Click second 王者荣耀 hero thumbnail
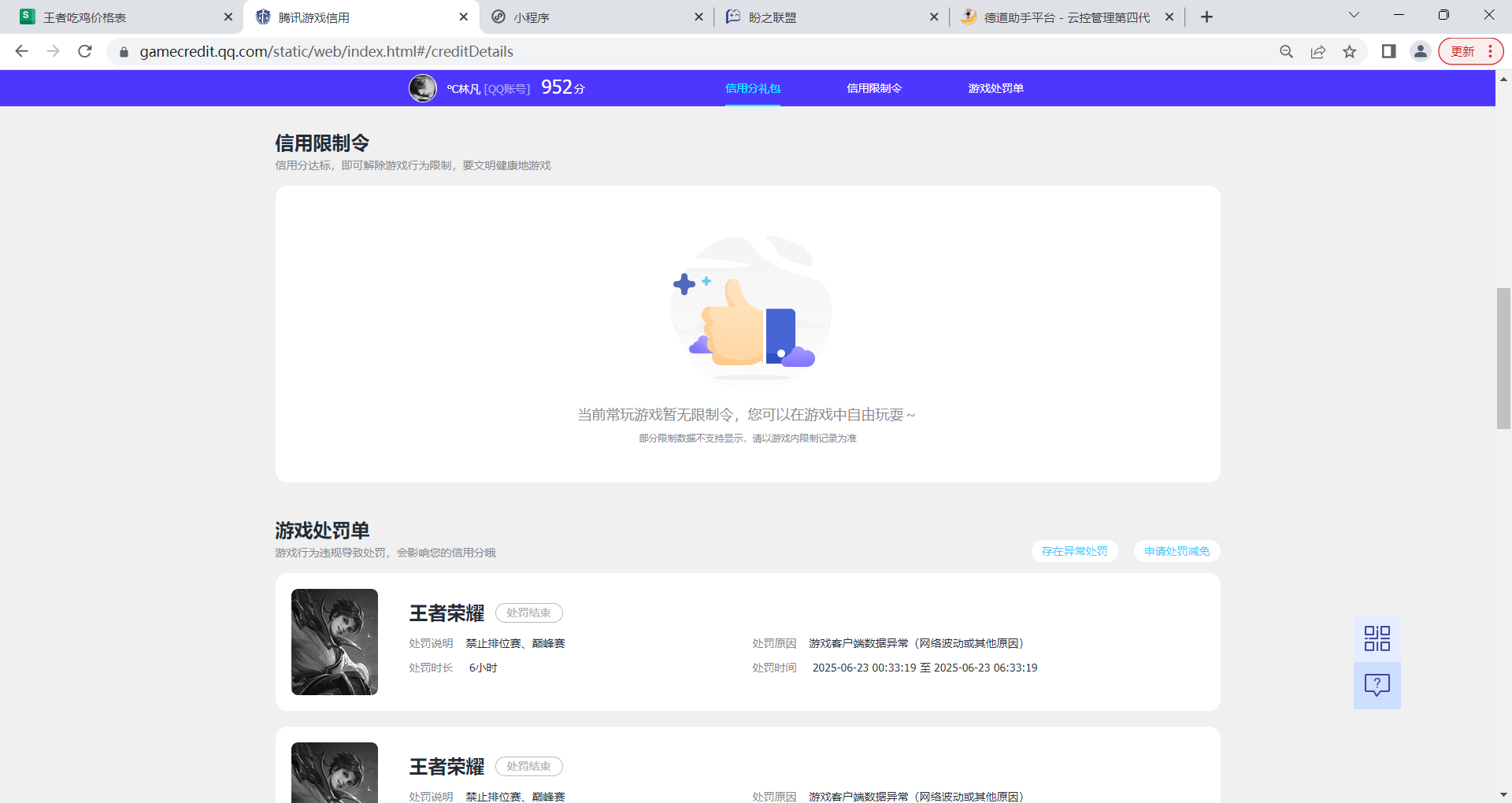This screenshot has width=1512, height=803. 335,772
